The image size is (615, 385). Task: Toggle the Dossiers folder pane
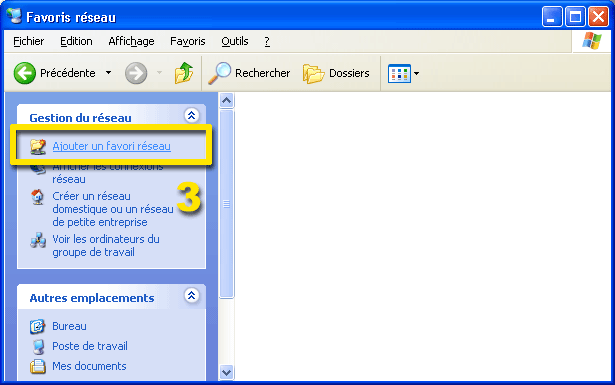pos(336,73)
